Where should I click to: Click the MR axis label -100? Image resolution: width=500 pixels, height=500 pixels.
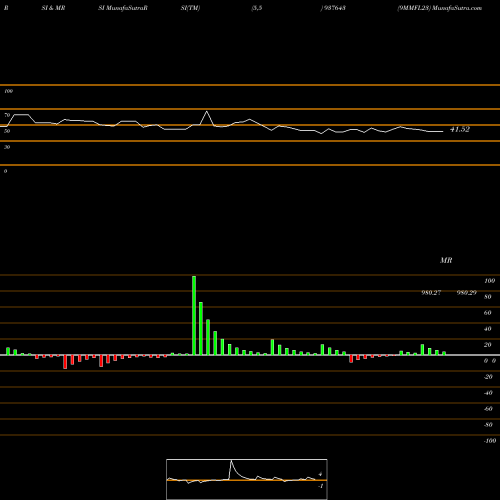coord(490,441)
